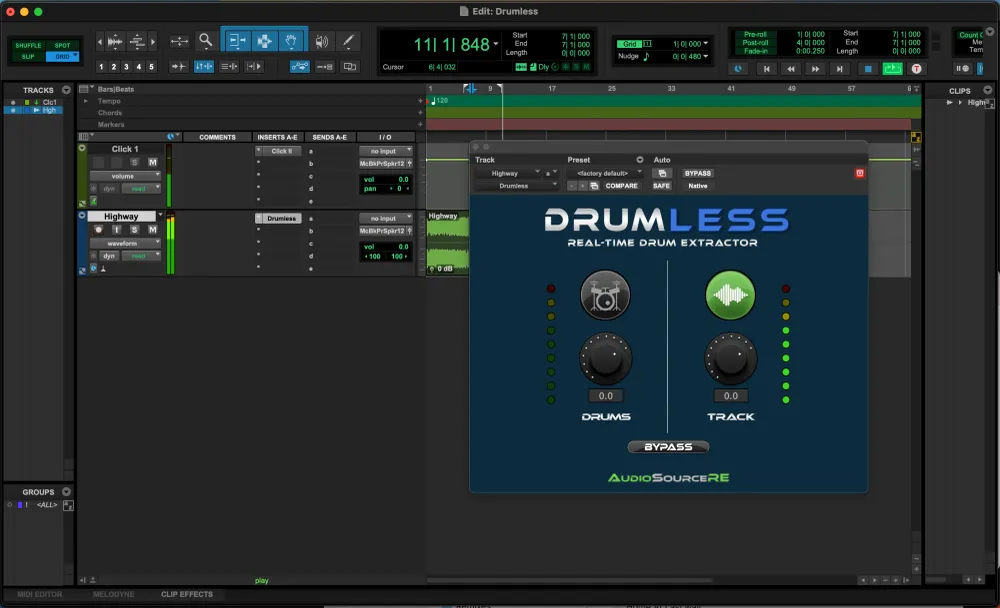Enable SLIP edit mode
Screen dimensions: 1000x608
[x=28, y=56]
